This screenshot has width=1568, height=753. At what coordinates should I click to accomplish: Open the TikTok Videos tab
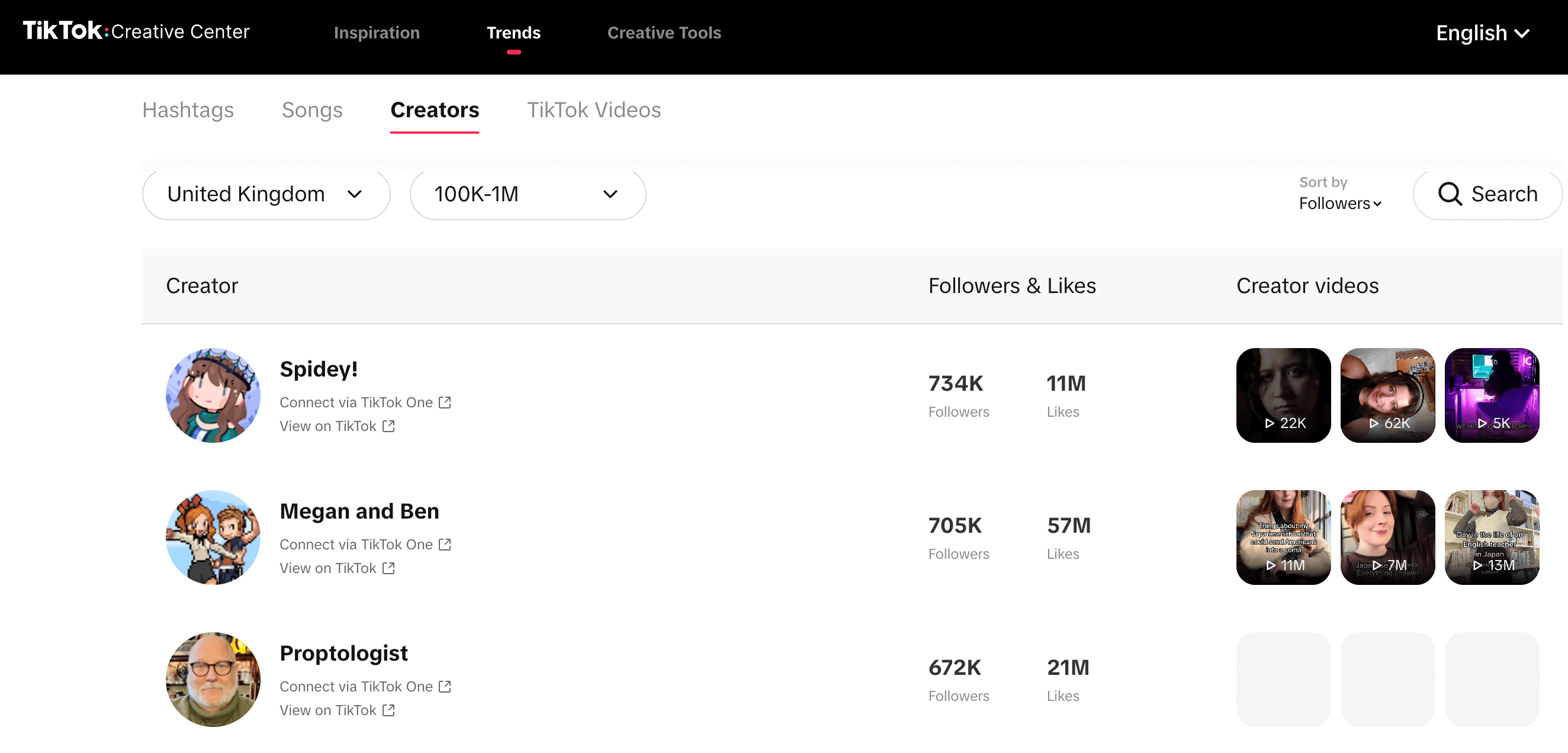(x=594, y=110)
